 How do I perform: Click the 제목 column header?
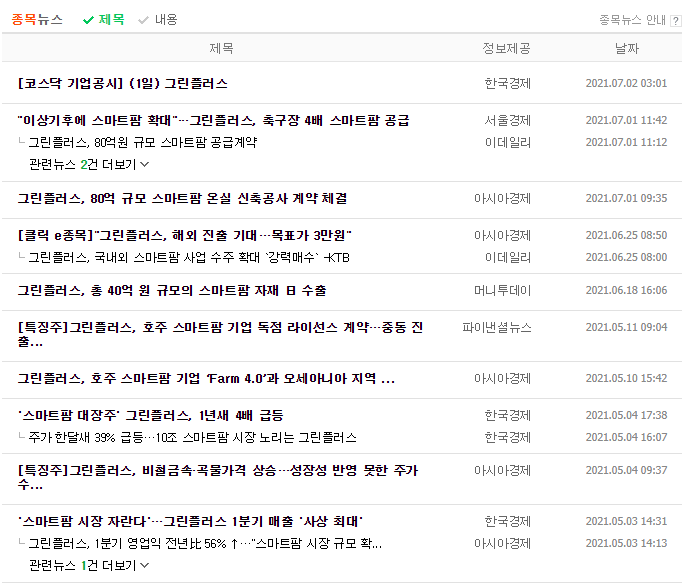click(221, 48)
